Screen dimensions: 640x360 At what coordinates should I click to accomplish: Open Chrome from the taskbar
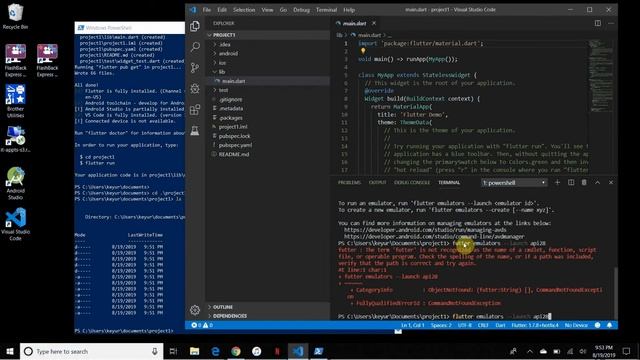236,351
